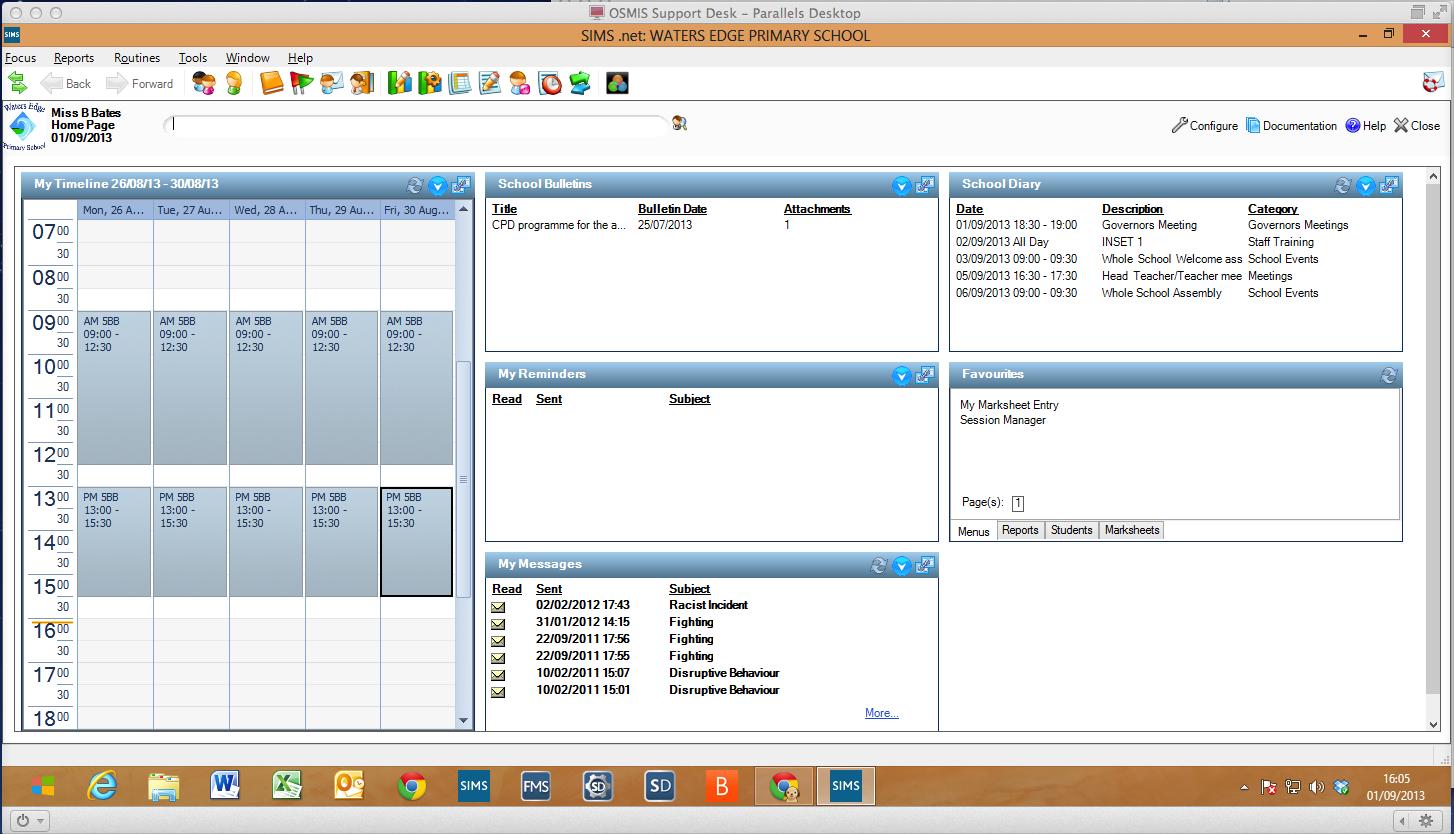Click the green double-arrow home icon in toolbar
The height and width of the screenshot is (834, 1454).
17,83
